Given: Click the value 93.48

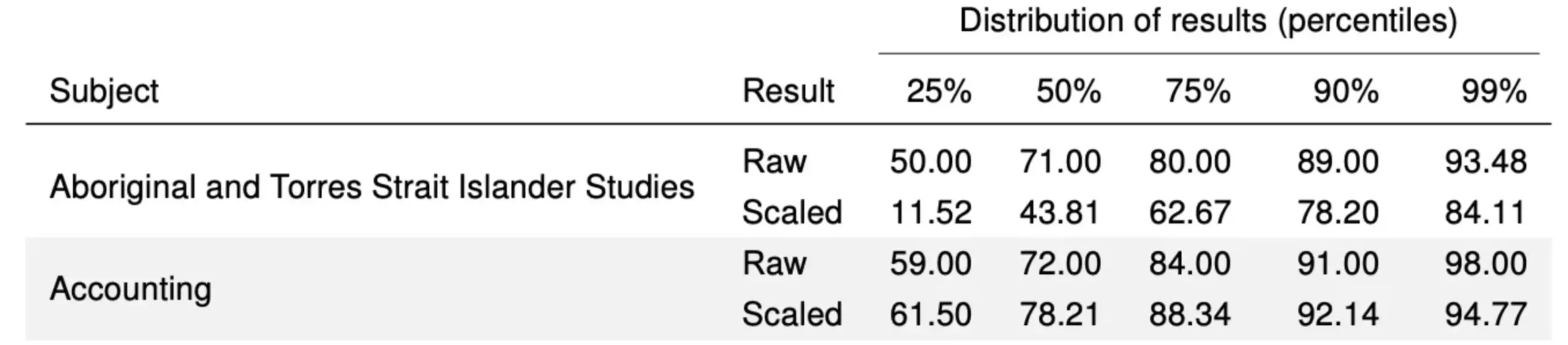Looking at the screenshot, I should [x=1485, y=162].
